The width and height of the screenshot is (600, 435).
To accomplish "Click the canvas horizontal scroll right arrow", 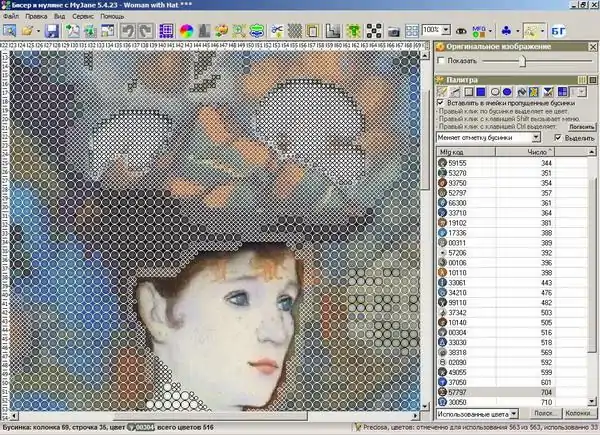I will pos(416,415).
